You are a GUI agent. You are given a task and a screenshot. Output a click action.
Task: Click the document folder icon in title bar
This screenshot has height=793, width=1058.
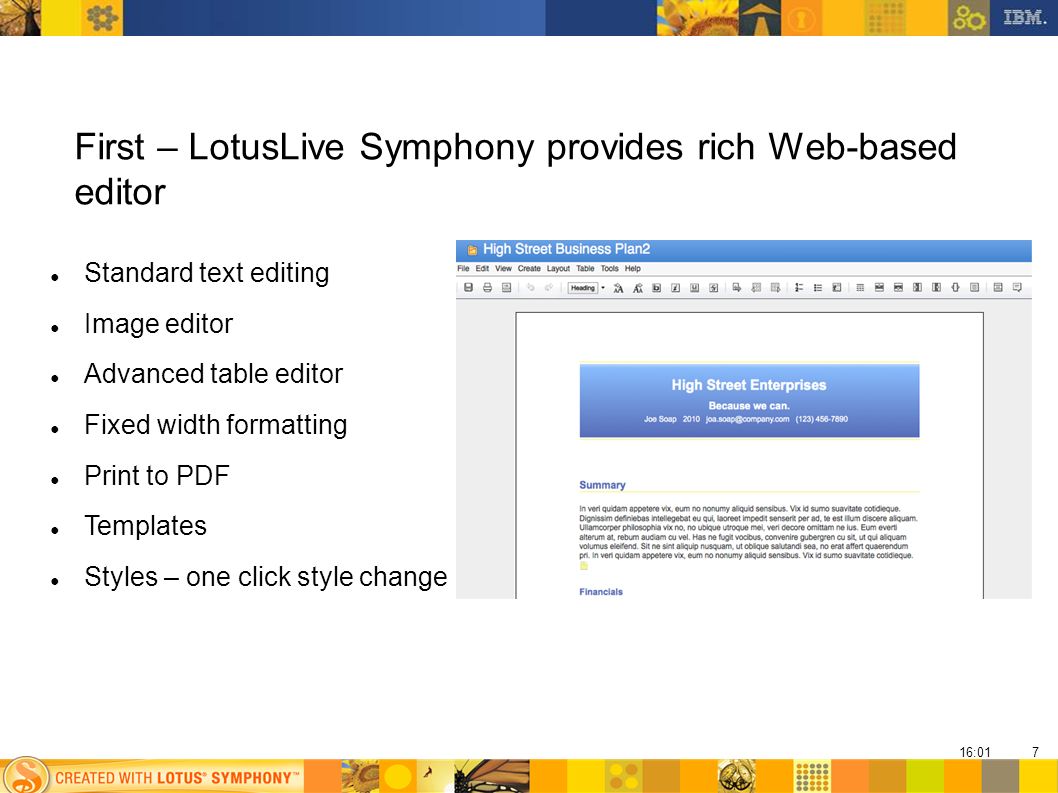[x=472, y=250]
